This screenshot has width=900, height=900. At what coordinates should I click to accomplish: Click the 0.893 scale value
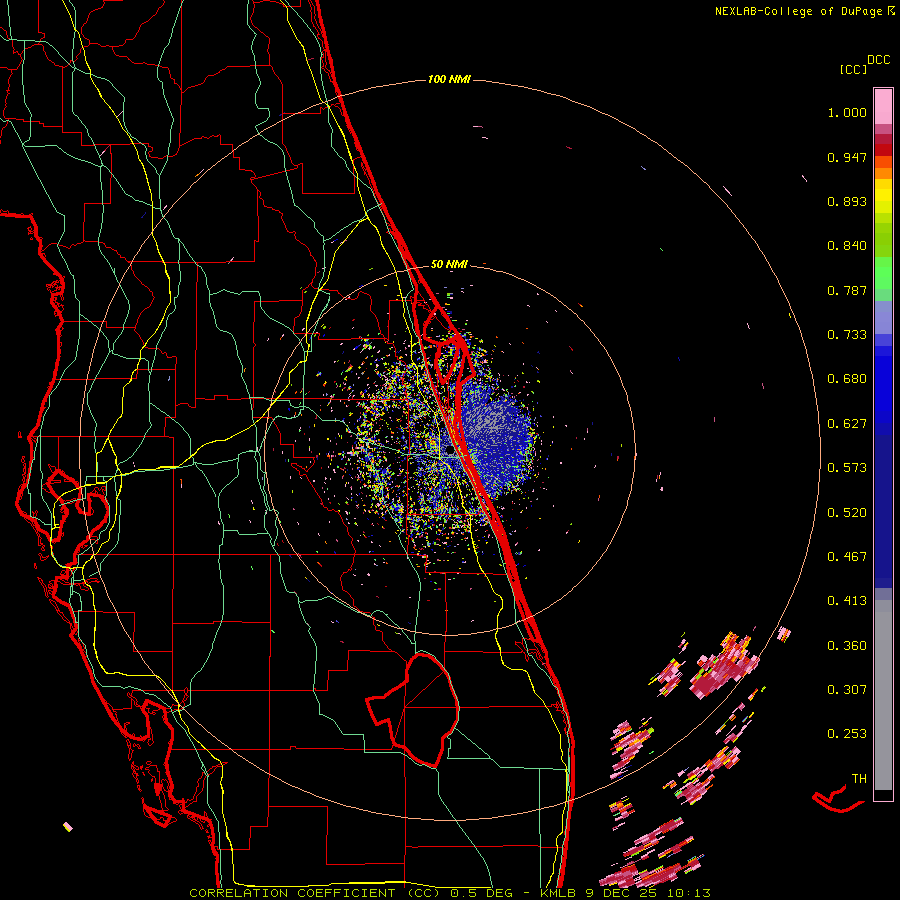(x=847, y=201)
